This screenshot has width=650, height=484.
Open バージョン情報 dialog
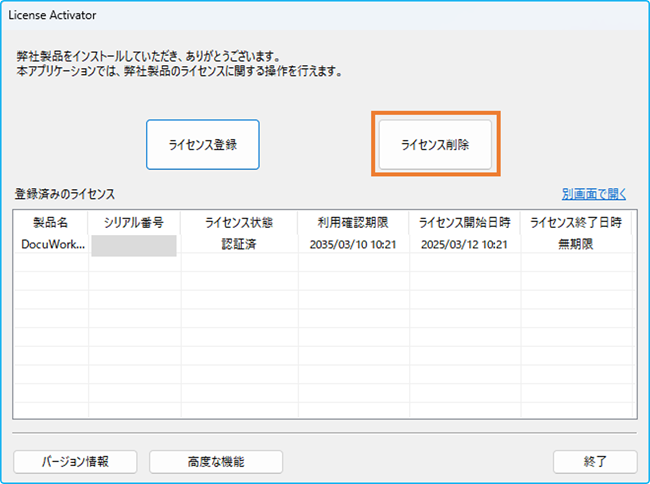(x=75, y=462)
